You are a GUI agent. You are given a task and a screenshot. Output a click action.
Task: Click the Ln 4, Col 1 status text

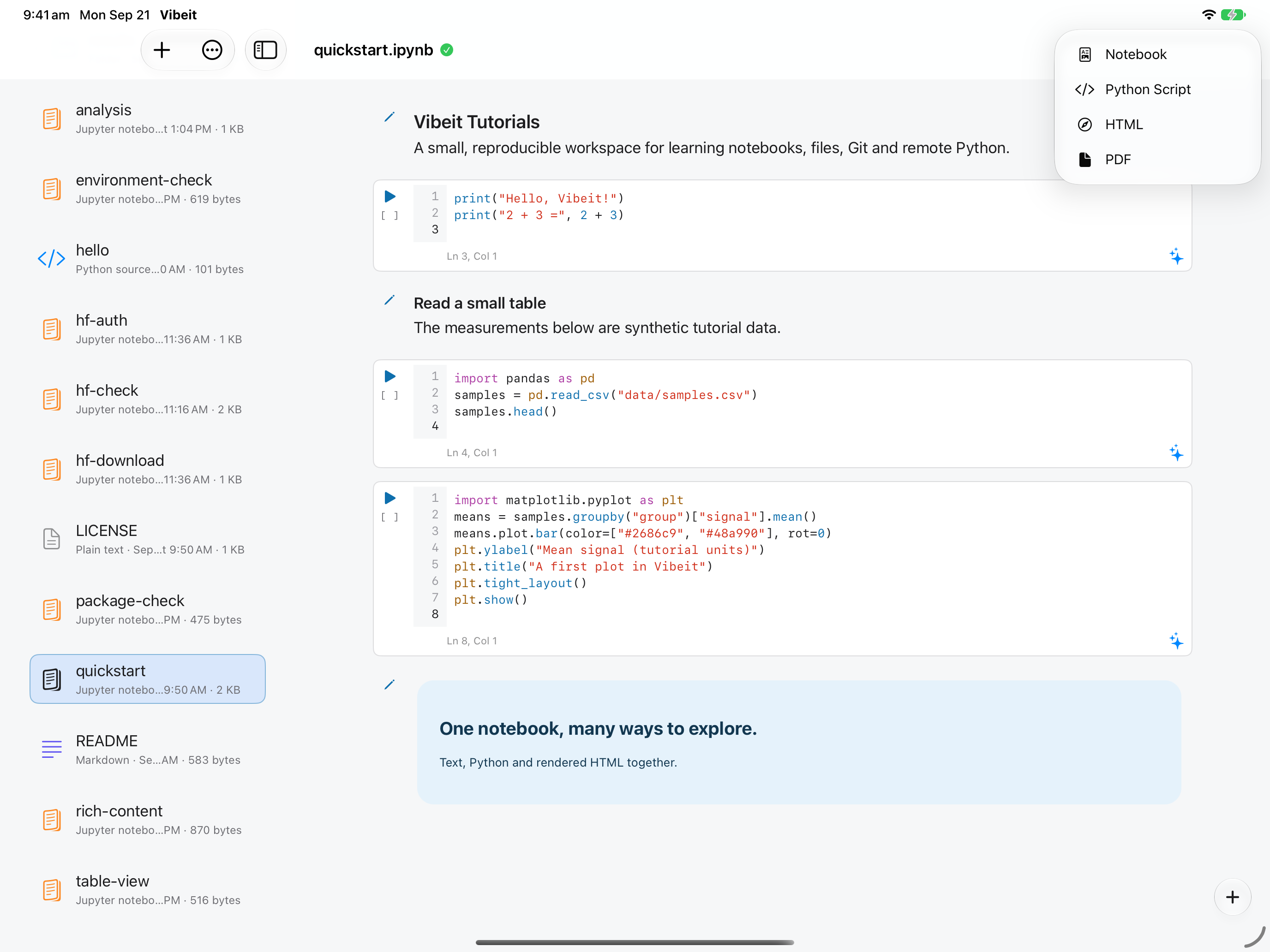pos(471,453)
